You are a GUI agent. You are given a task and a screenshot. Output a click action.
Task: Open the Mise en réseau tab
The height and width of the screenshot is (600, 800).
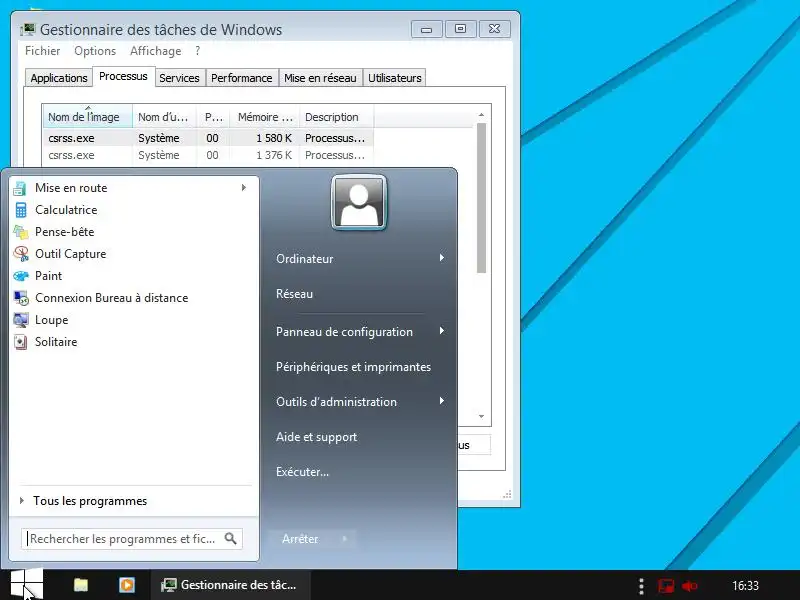(x=320, y=78)
